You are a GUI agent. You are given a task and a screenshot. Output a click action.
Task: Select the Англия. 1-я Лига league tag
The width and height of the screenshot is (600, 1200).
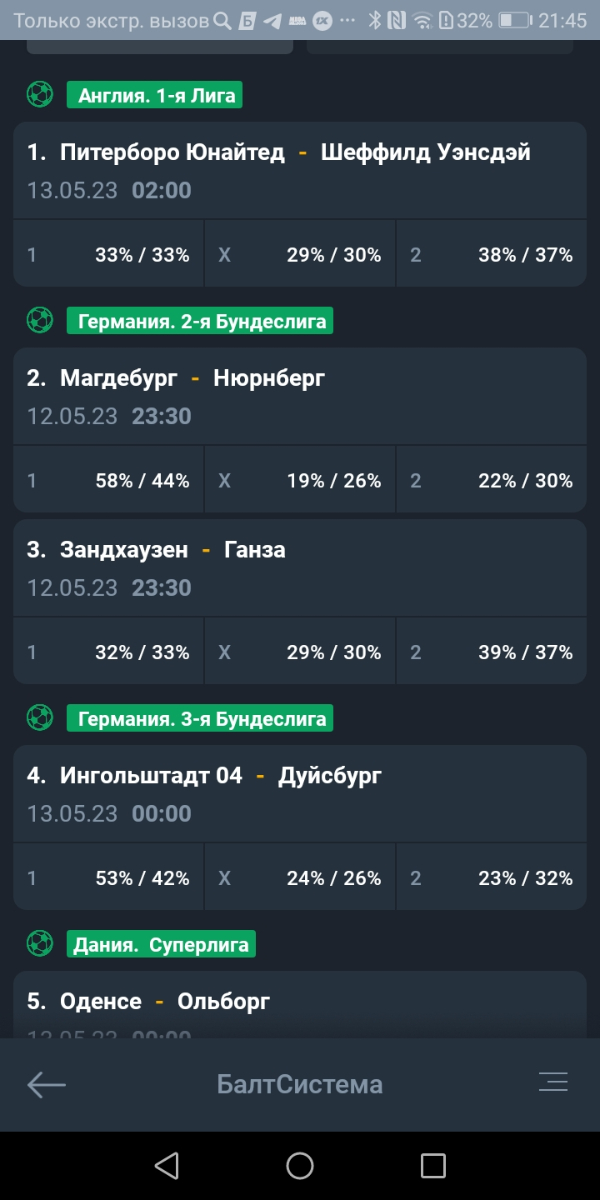click(x=155, y=96)
